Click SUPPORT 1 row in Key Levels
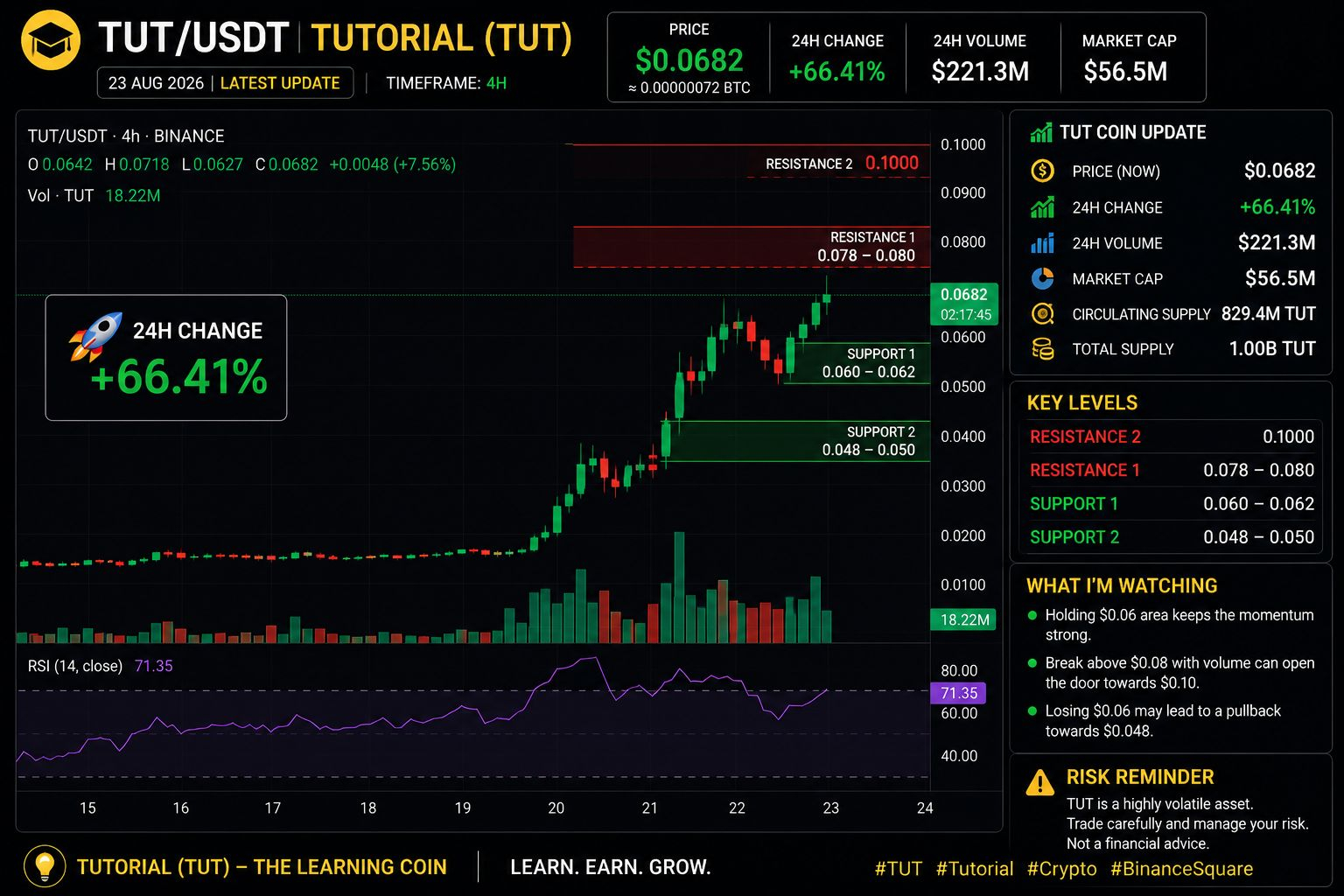 [1172, 503]
